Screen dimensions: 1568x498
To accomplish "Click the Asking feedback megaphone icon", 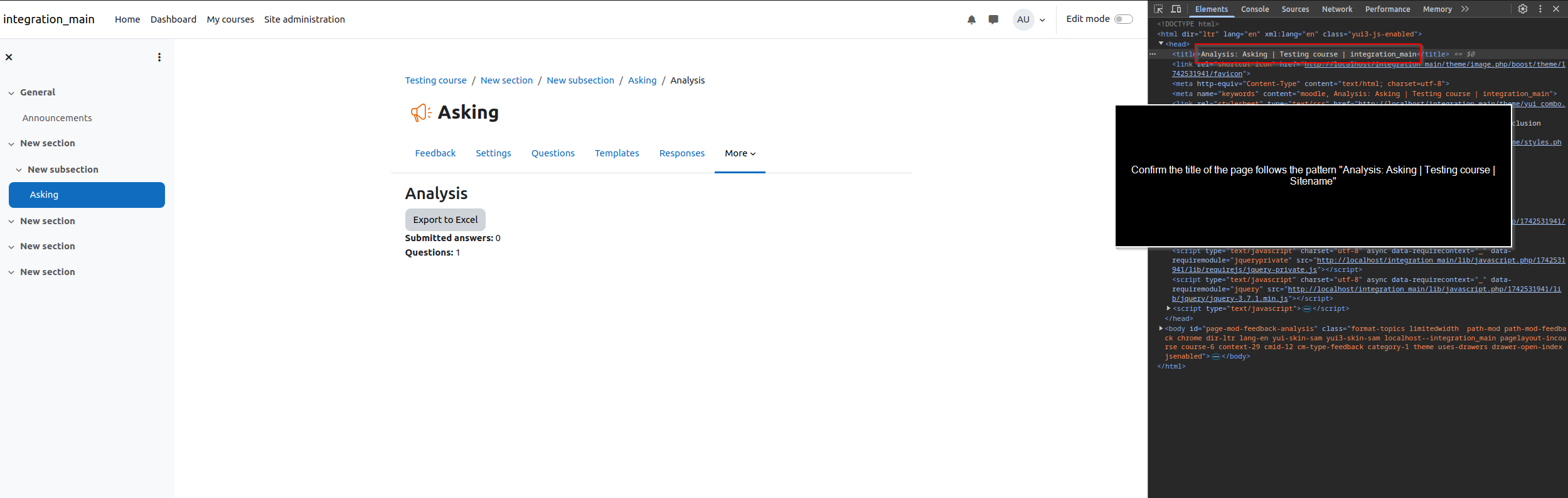I will pyautogui.click(x=420, y=112).
